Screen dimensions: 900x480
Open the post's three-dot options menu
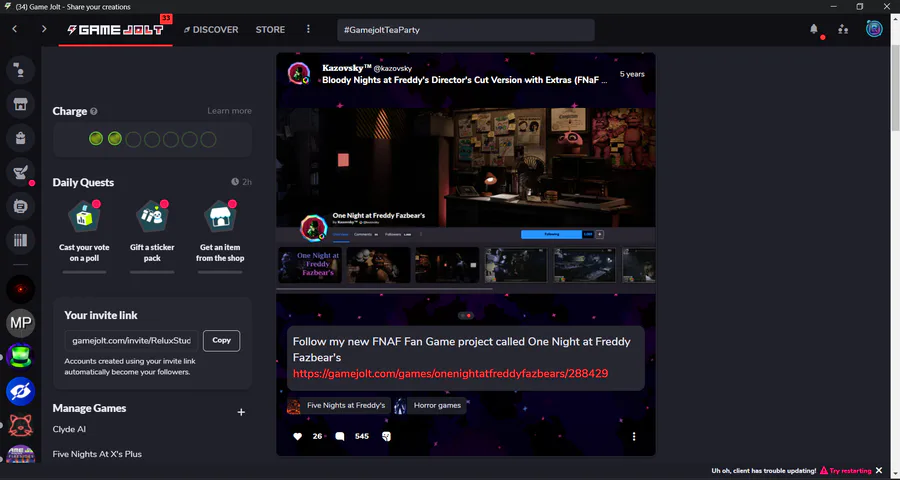tap(634, 436)
